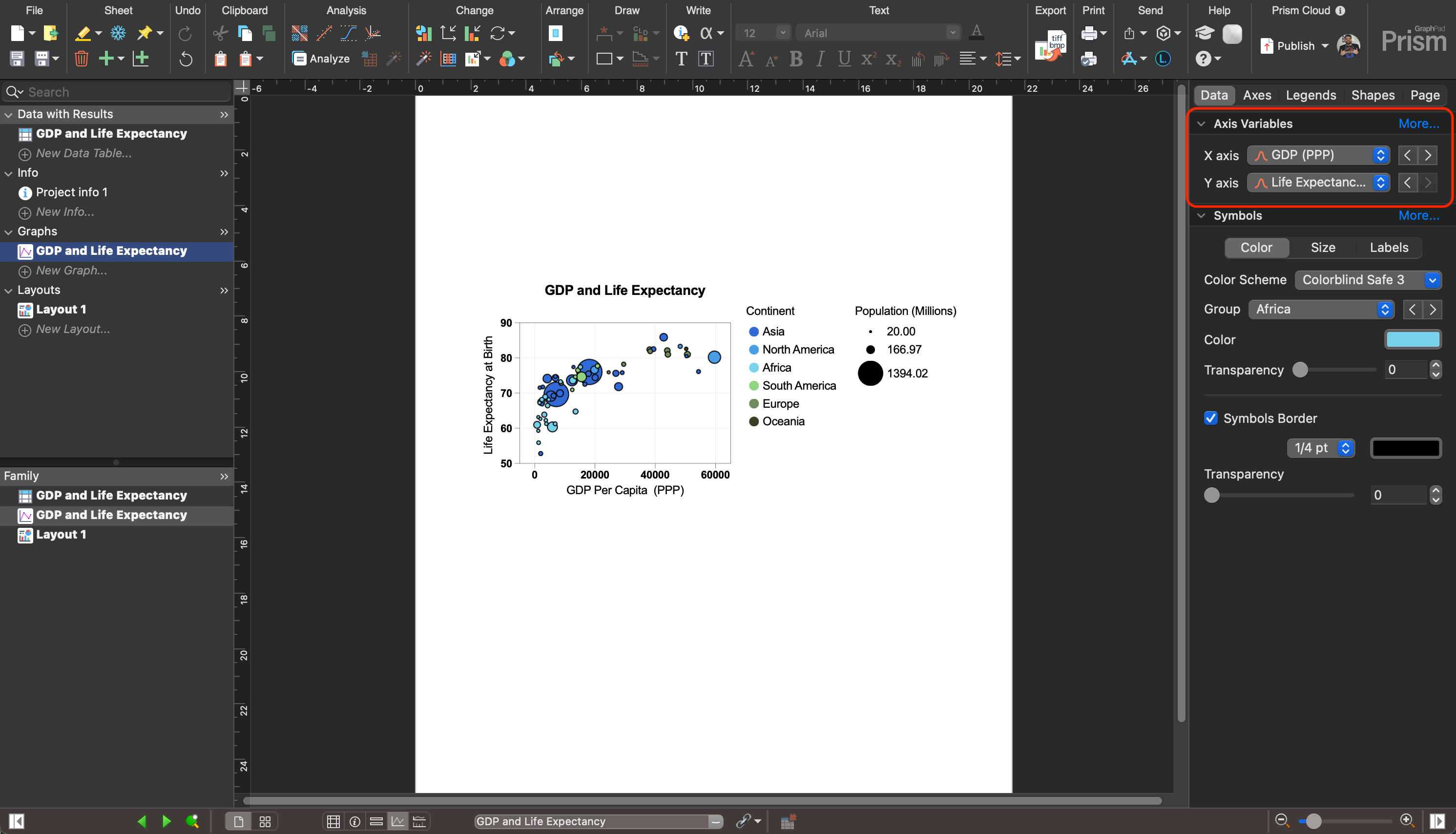Click the symbol Color swatch
The image size is (1456, 834).
(x=1413, y=339)
